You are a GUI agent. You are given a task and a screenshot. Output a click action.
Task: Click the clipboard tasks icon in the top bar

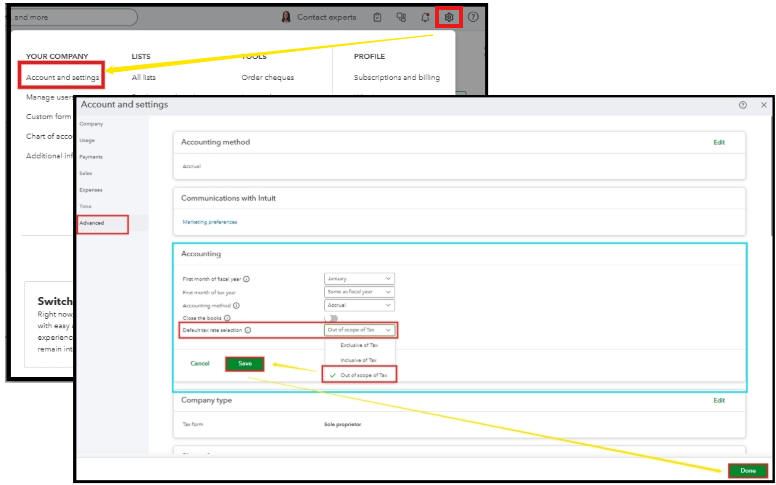pyautogui.click(x=378, y=17)
